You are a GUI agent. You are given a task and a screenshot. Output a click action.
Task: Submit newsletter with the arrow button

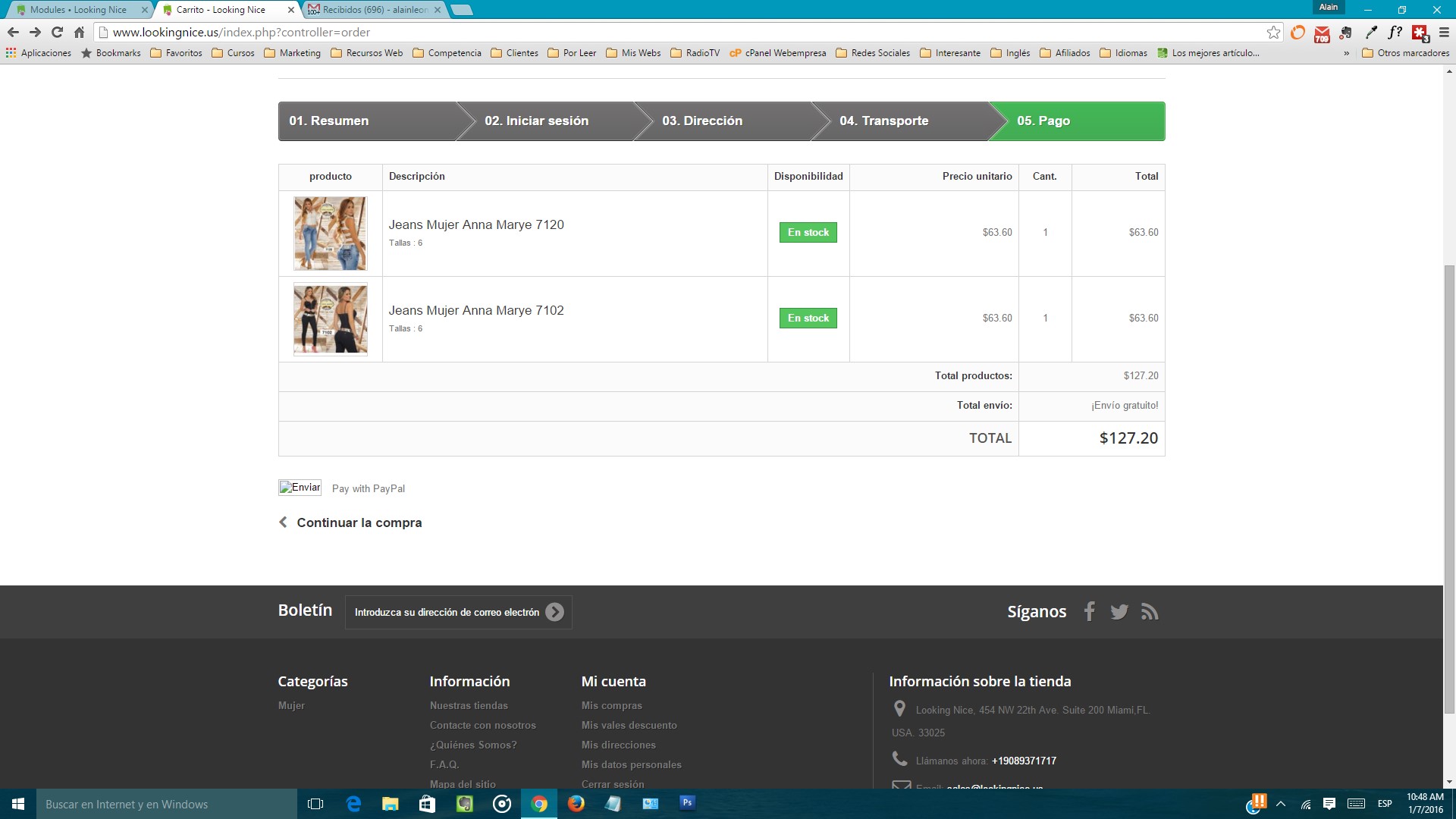tap(554, 612)
